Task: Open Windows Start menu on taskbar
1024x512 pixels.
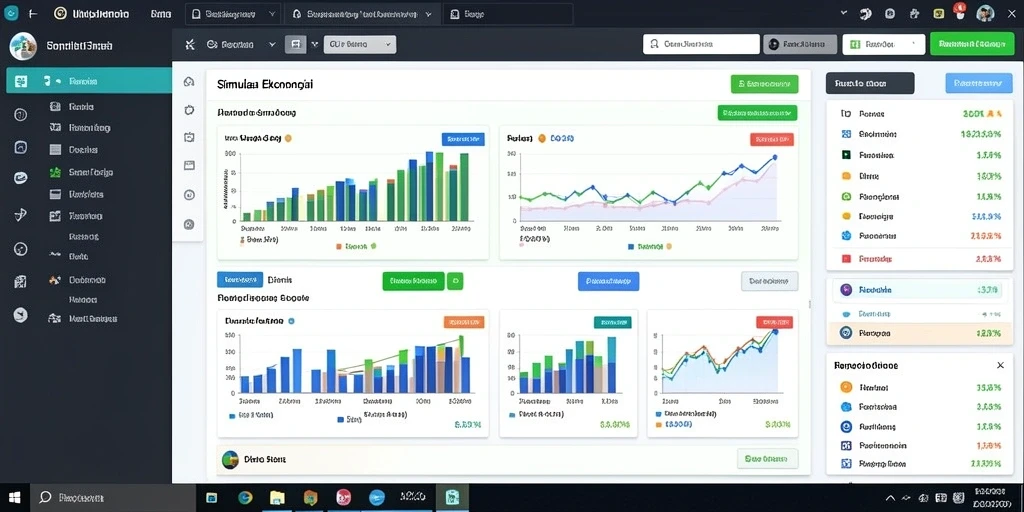Action: [14, 497]
